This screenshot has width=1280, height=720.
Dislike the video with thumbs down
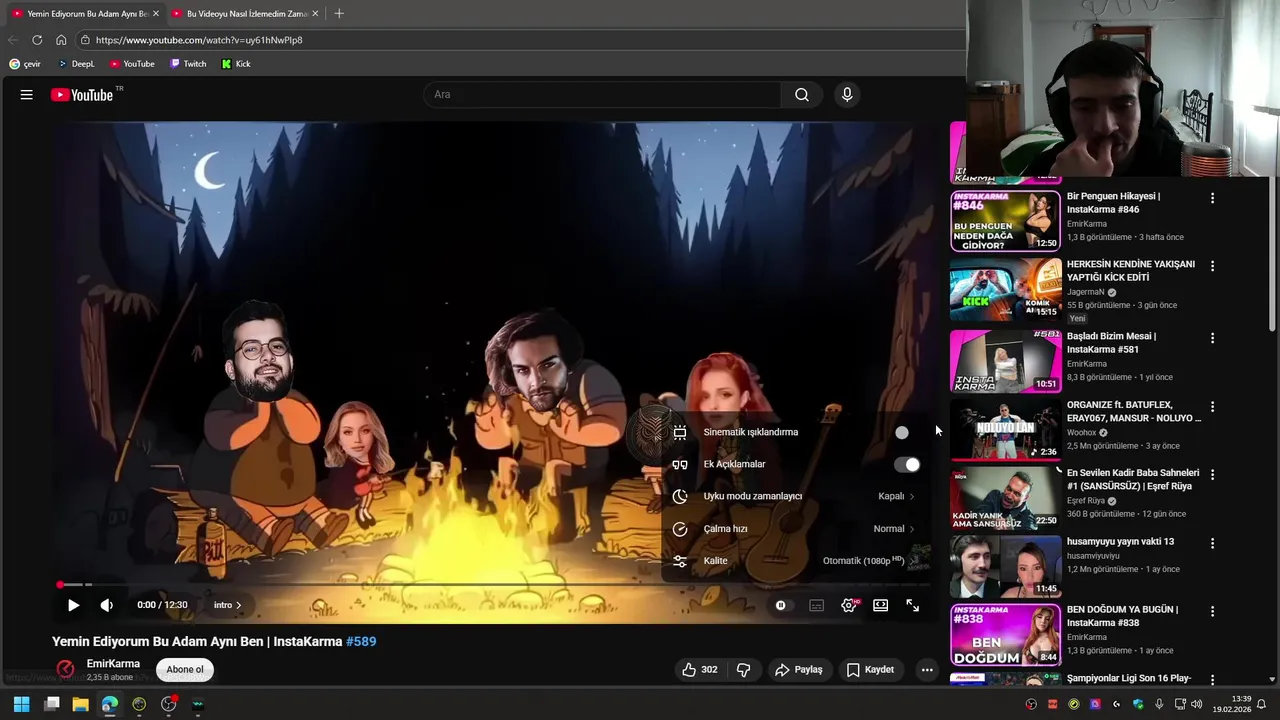[x=743, y=670]
